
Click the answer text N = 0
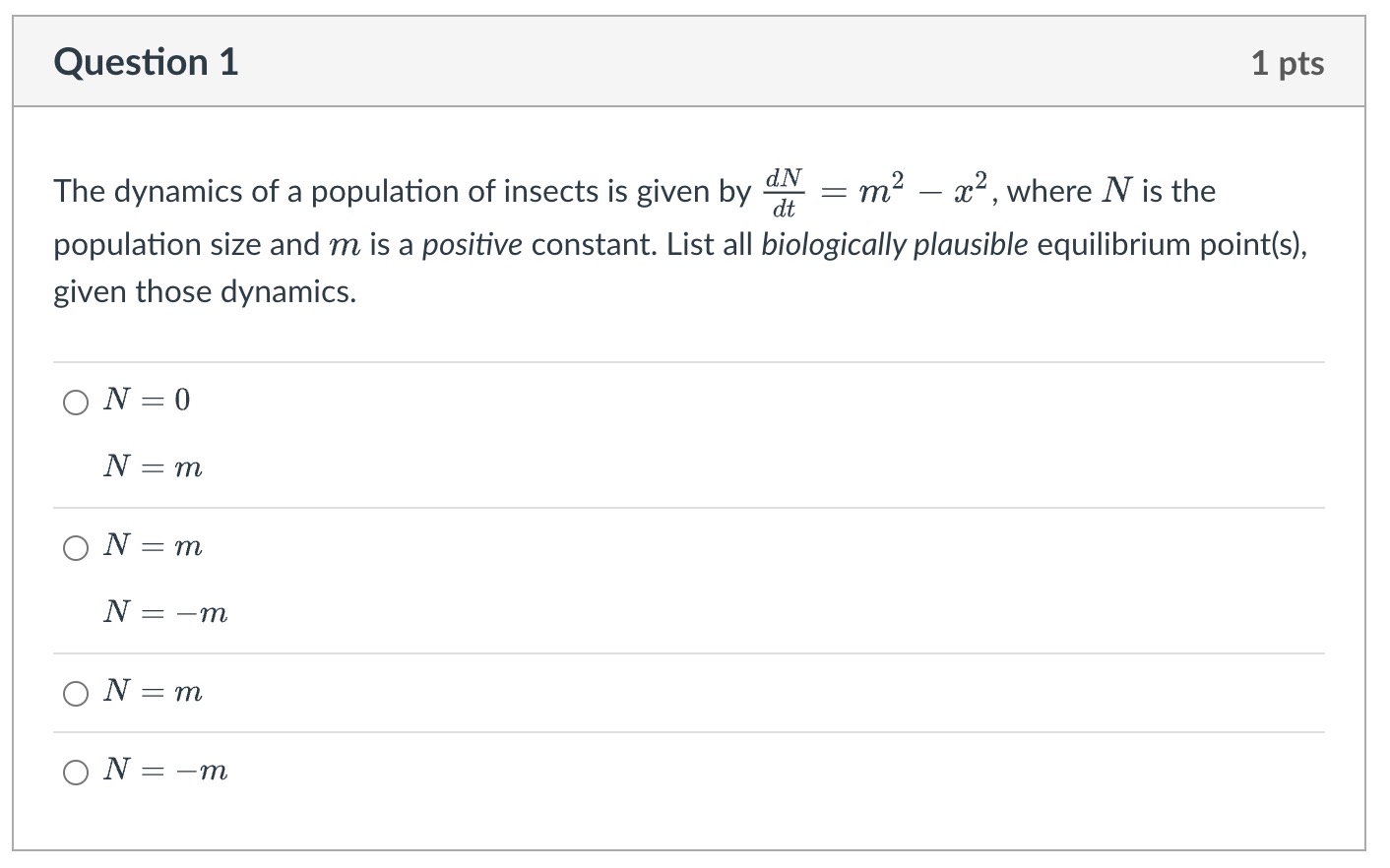click(x=146, y=400)
